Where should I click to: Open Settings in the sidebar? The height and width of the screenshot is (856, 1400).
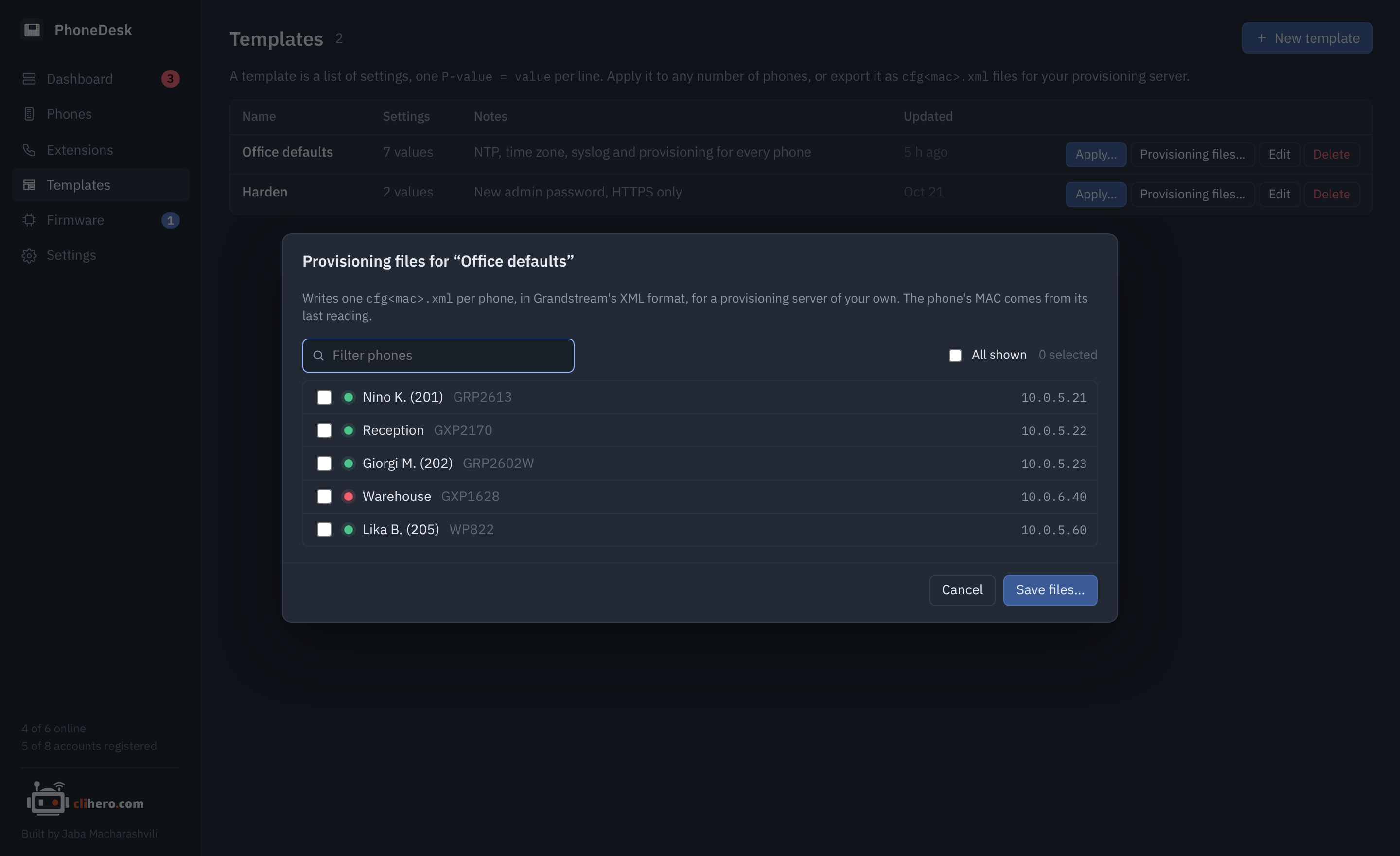click(x=101, y=255)
